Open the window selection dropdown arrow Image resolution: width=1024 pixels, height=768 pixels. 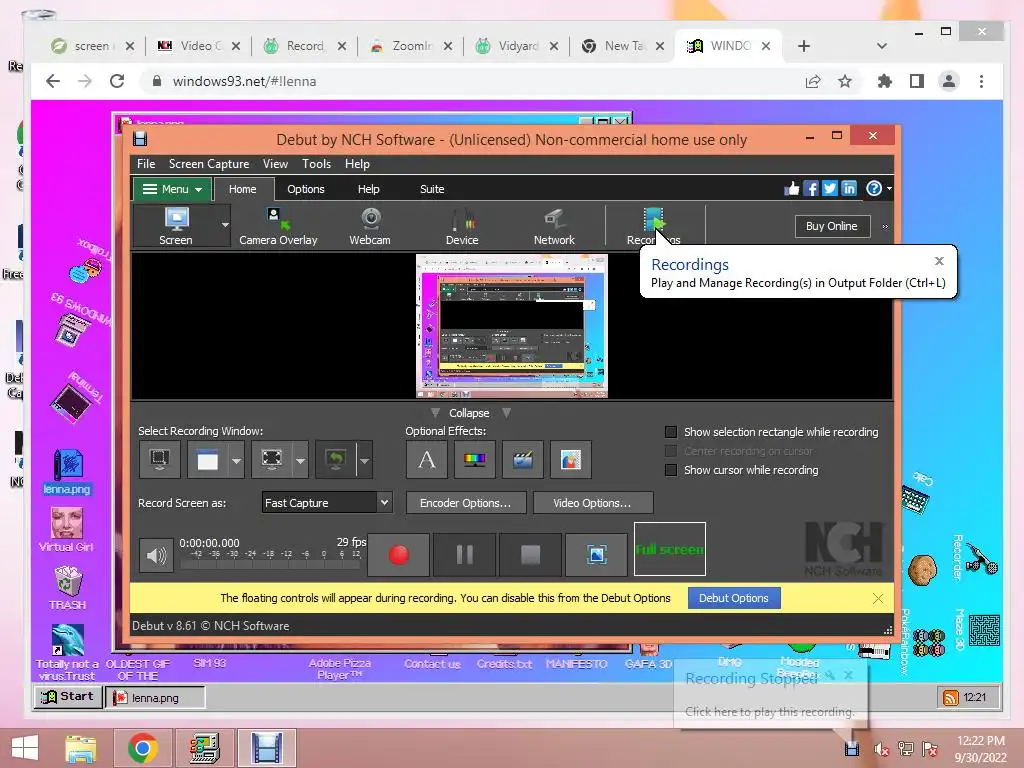click(236, 460)
